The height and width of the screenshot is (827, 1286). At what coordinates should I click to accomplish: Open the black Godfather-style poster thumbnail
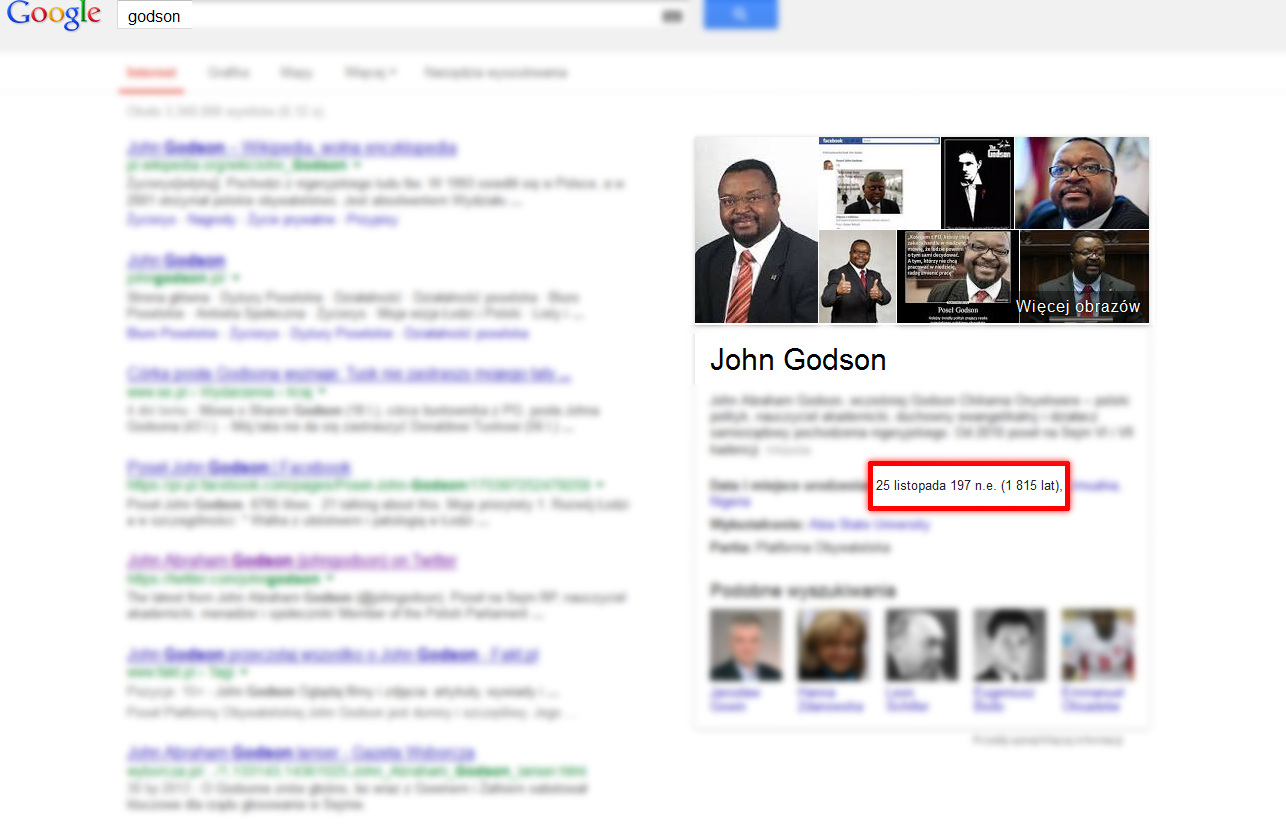978,183
